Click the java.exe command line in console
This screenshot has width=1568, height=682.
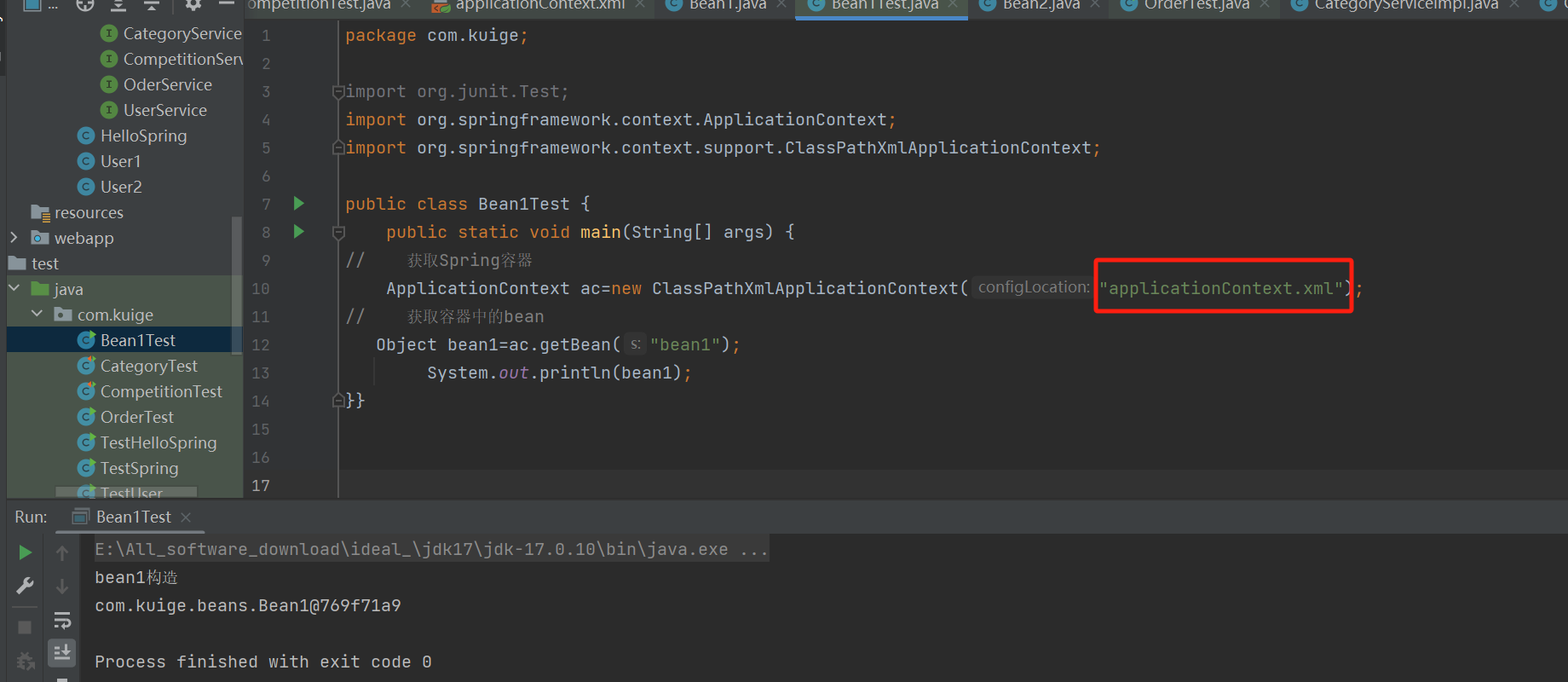(x=431, y=550)
